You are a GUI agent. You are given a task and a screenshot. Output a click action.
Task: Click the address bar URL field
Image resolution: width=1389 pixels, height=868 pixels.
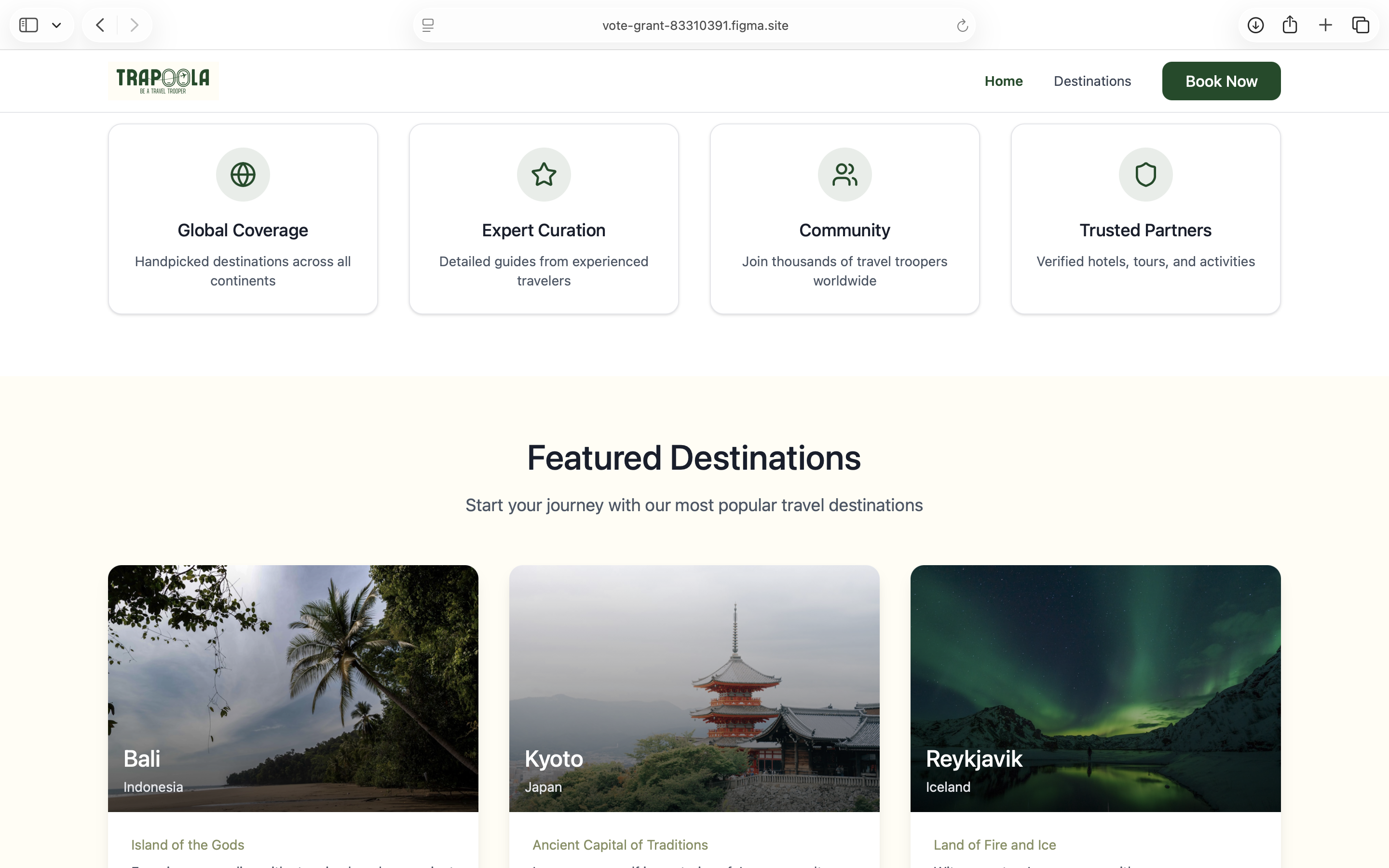(x=694, y=25)
